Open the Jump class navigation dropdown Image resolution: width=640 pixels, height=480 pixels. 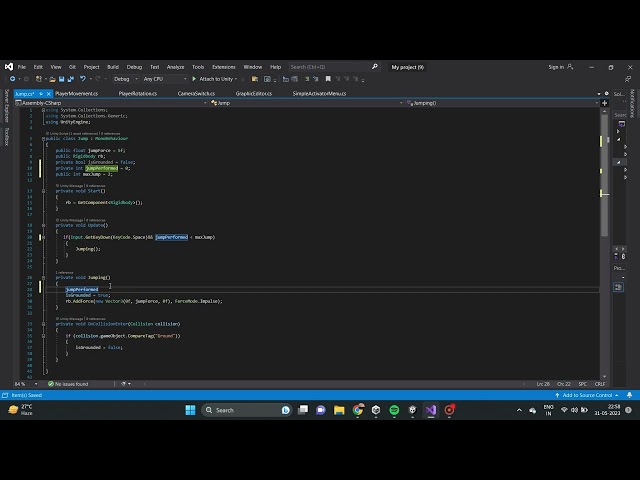coord(306,103)
